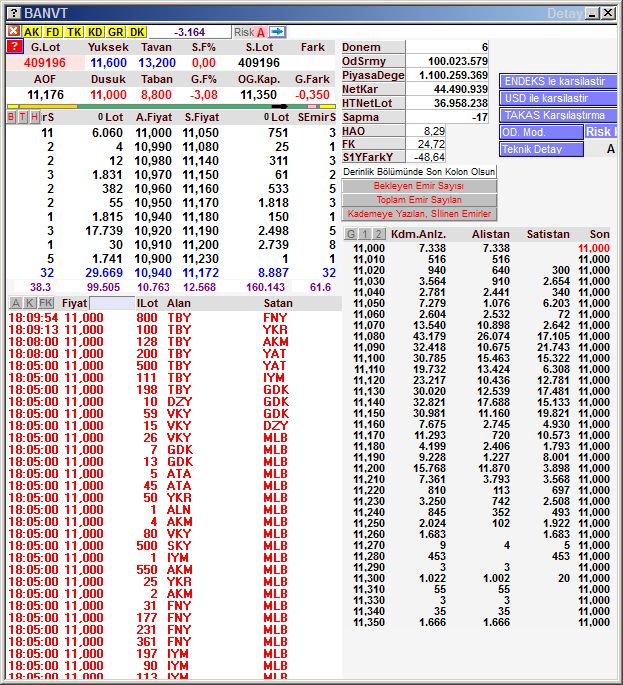Toggle the K filter above trade list
This screenshot has height=685, width=623.
[x=30, y=303]
